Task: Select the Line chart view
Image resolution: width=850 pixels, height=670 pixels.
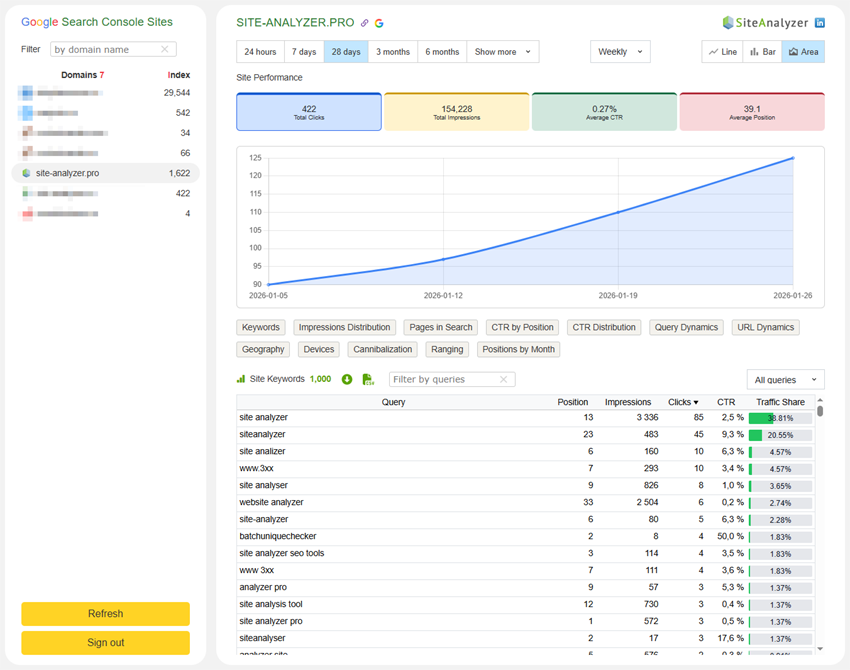Action: point(721,50)
